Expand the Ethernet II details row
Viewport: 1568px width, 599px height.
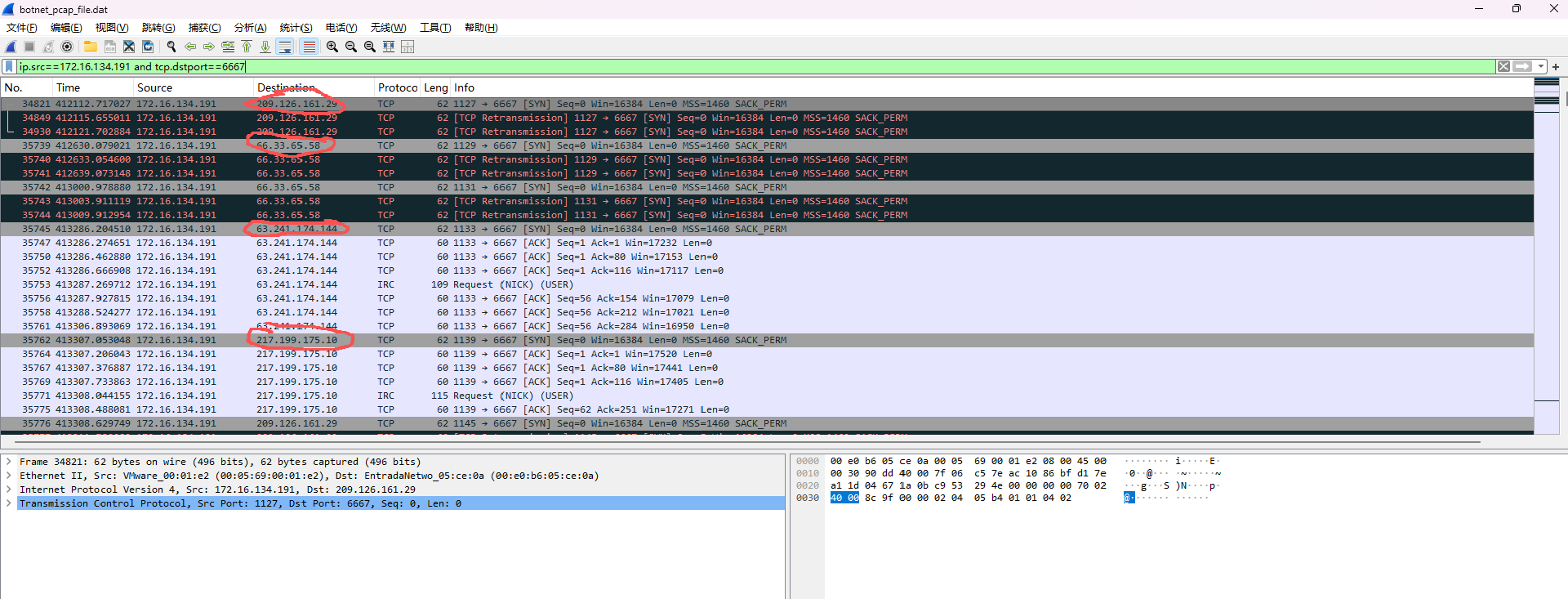point(9,476)
